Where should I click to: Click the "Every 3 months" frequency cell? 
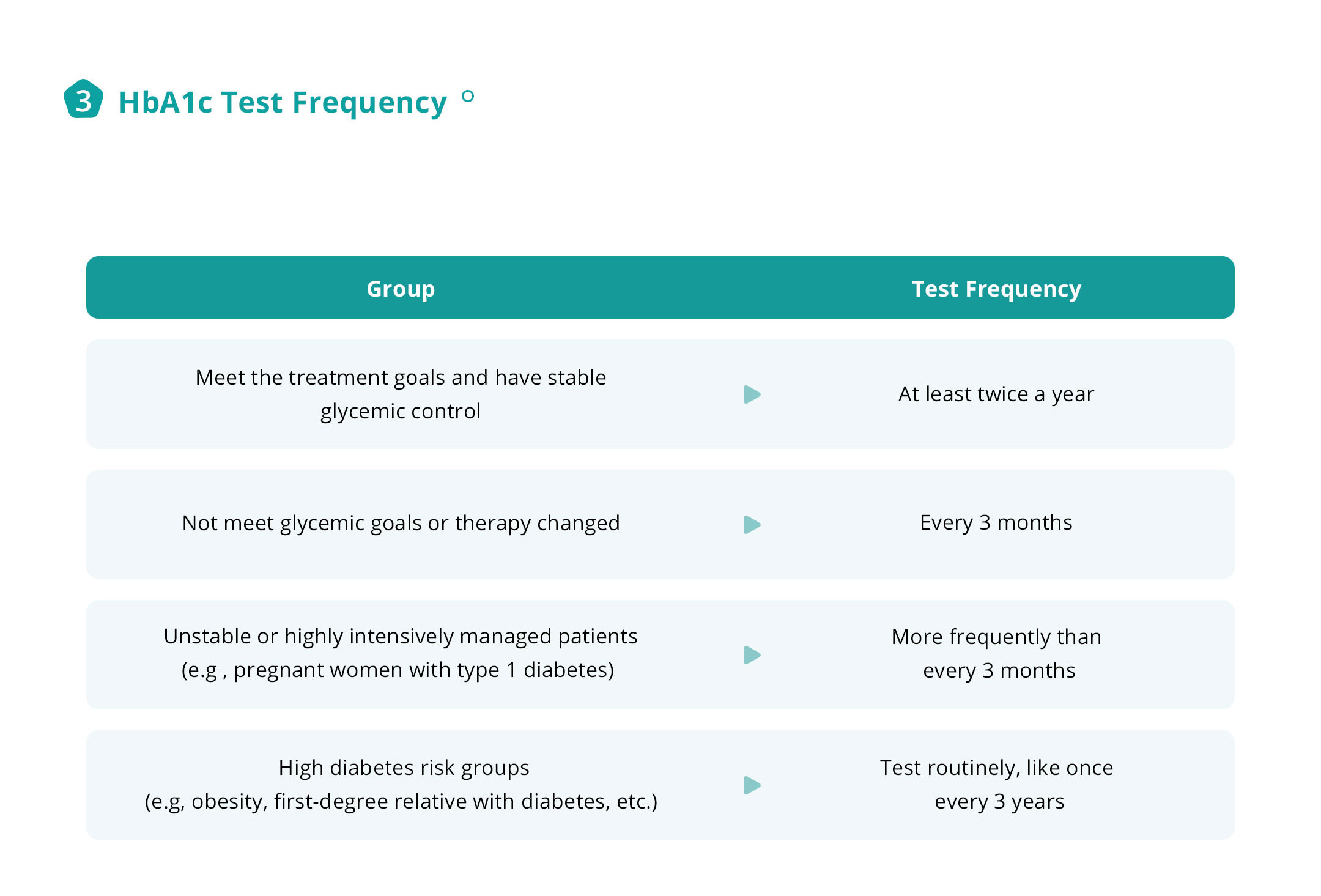click(x=996, y=523)
